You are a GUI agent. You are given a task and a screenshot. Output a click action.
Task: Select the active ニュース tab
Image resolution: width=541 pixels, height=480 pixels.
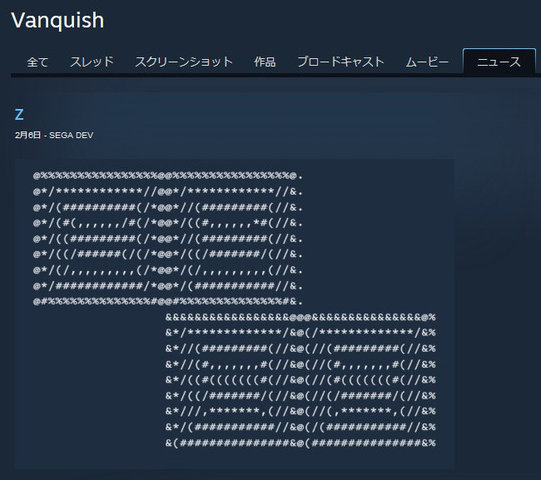tap(499, 61)
